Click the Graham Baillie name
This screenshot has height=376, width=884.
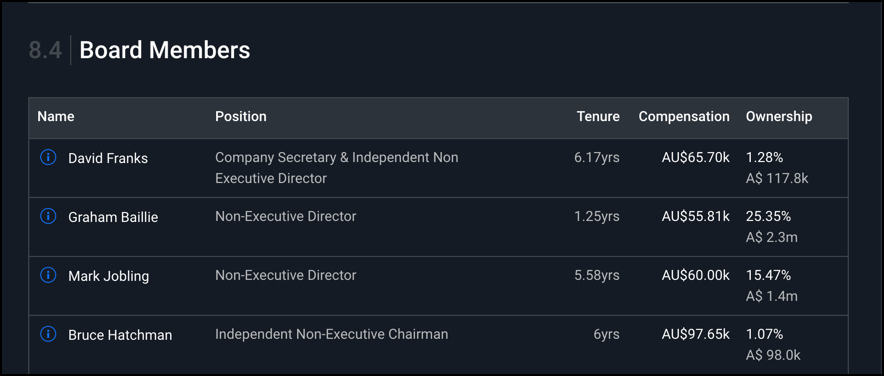pos(113,217)
